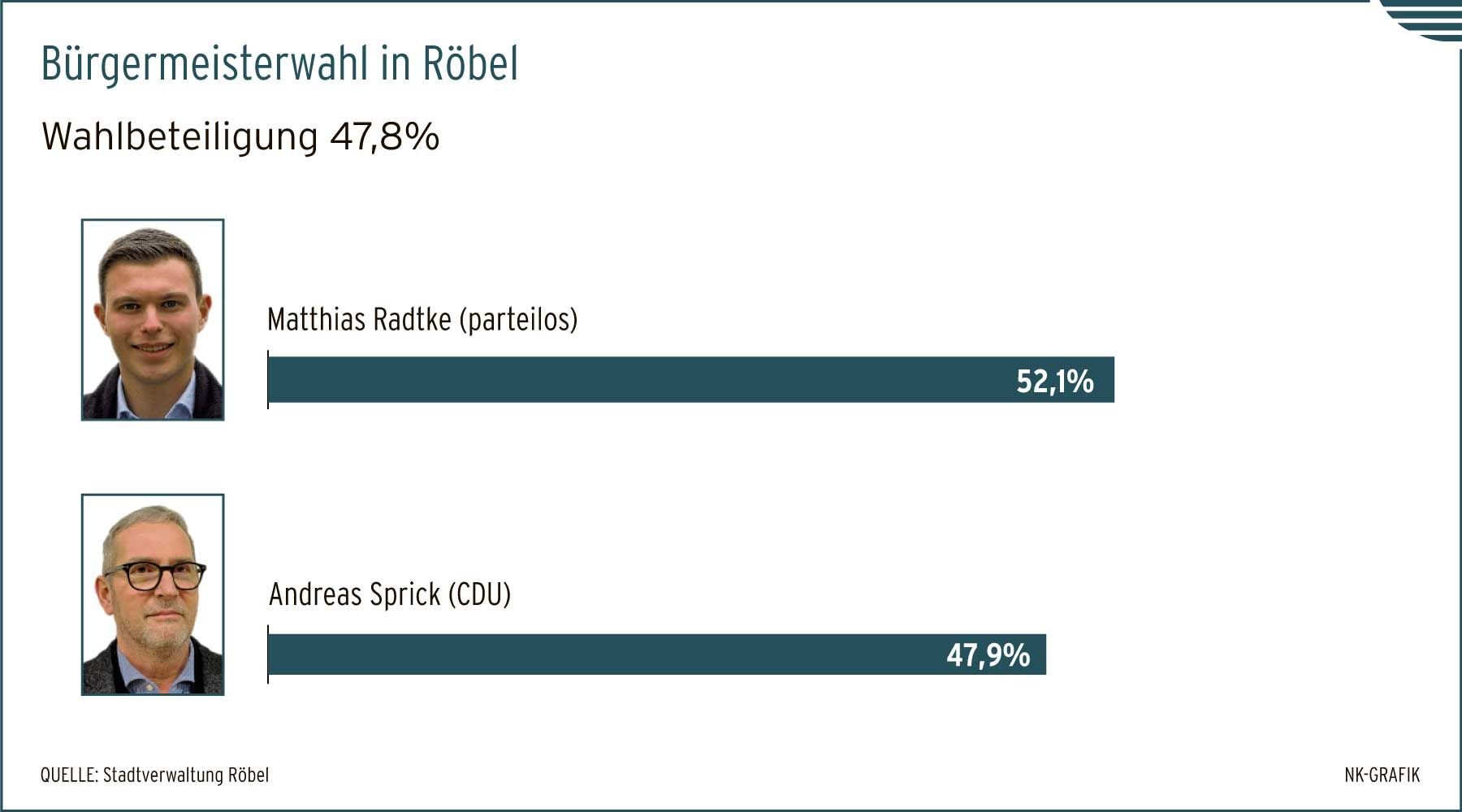Click the (parteilos) party affiliation text
Image resolution: width=1462 pixels, height=812 pixels.
519,320
